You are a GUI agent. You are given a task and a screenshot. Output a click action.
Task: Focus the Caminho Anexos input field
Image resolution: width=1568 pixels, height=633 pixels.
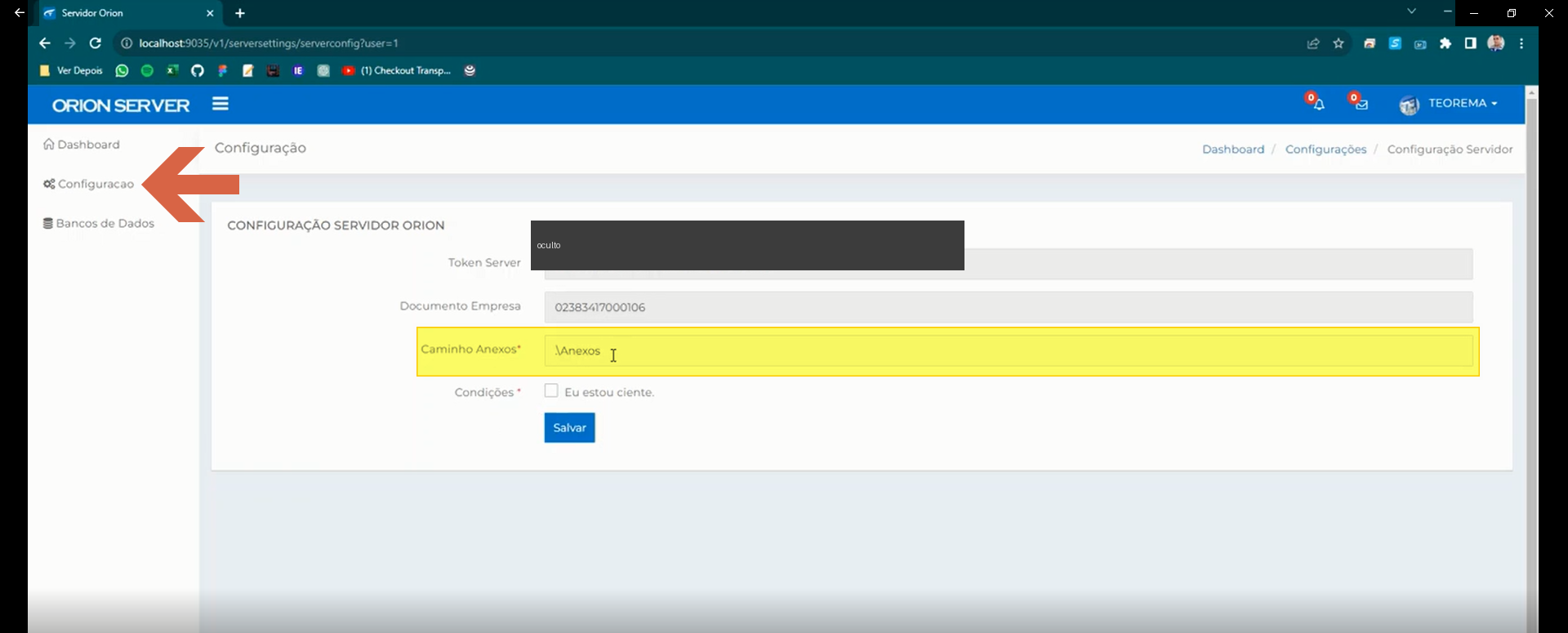point(1009,350)
